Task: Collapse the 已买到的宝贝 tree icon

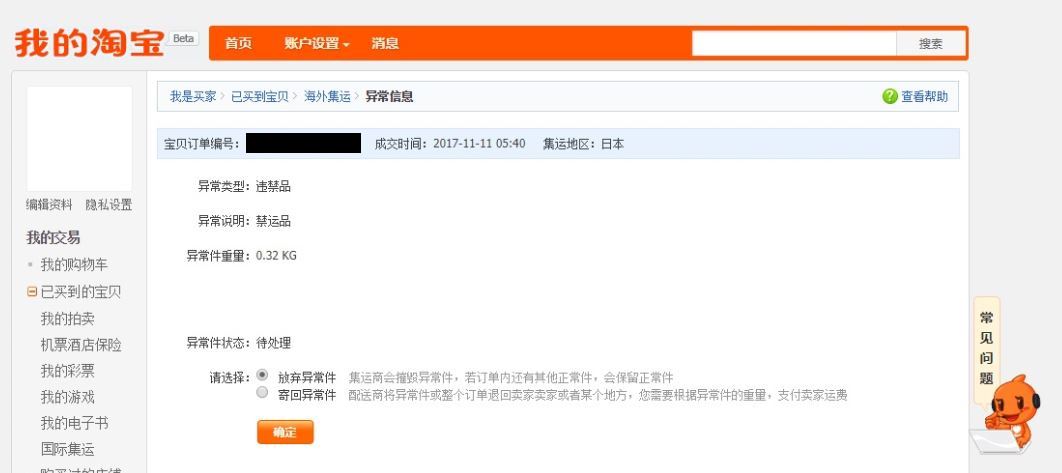Action: (32, 292)
